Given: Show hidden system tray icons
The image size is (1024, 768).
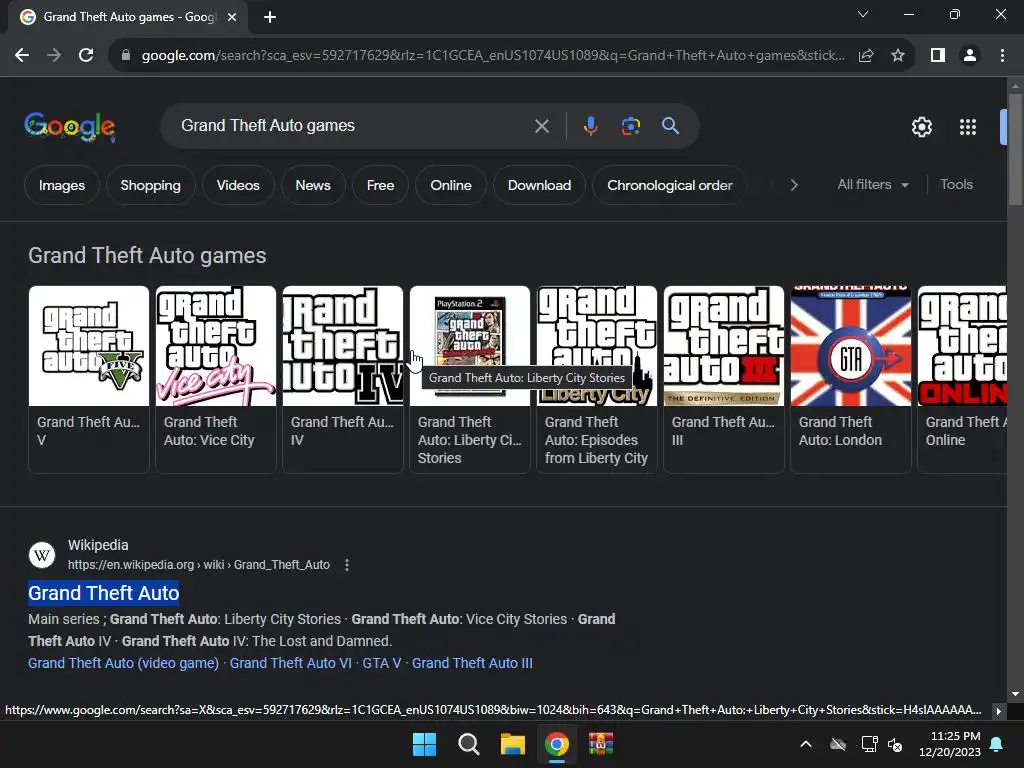Looking at the screenshot, I should [x=806, y=744].
